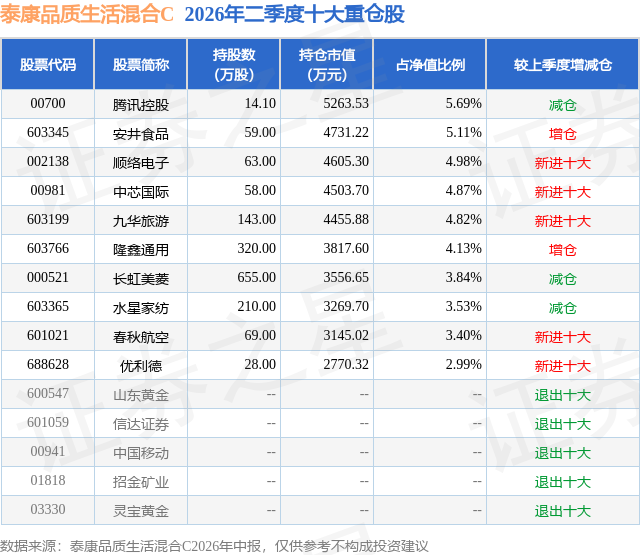Click the 较上季度增减仓 column header

[563, 64]
